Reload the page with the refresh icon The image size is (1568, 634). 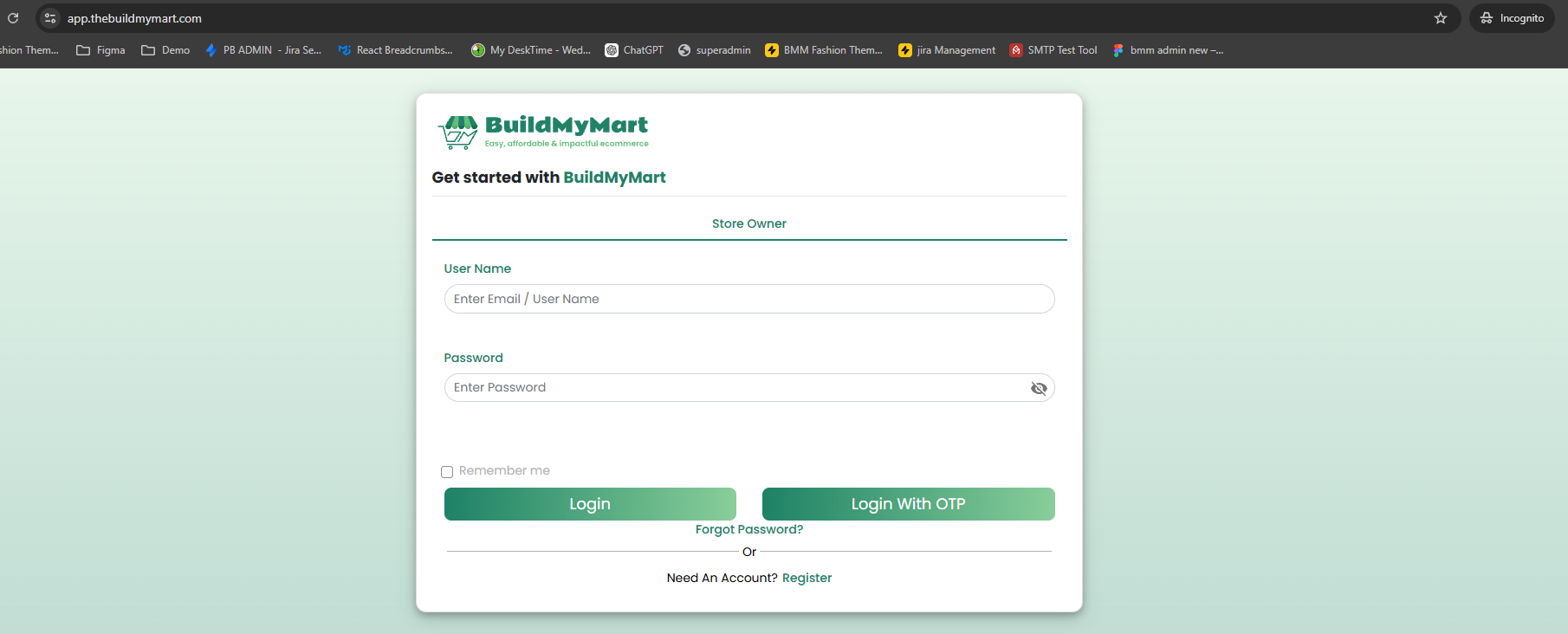tap(13, 18)
